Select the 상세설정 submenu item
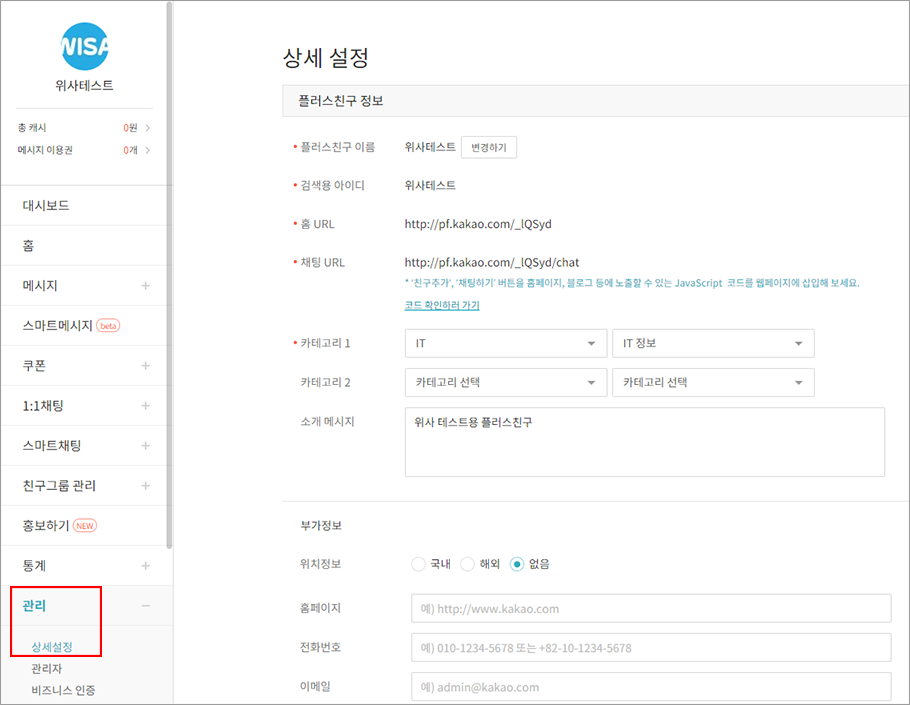 tap(52, 646)
